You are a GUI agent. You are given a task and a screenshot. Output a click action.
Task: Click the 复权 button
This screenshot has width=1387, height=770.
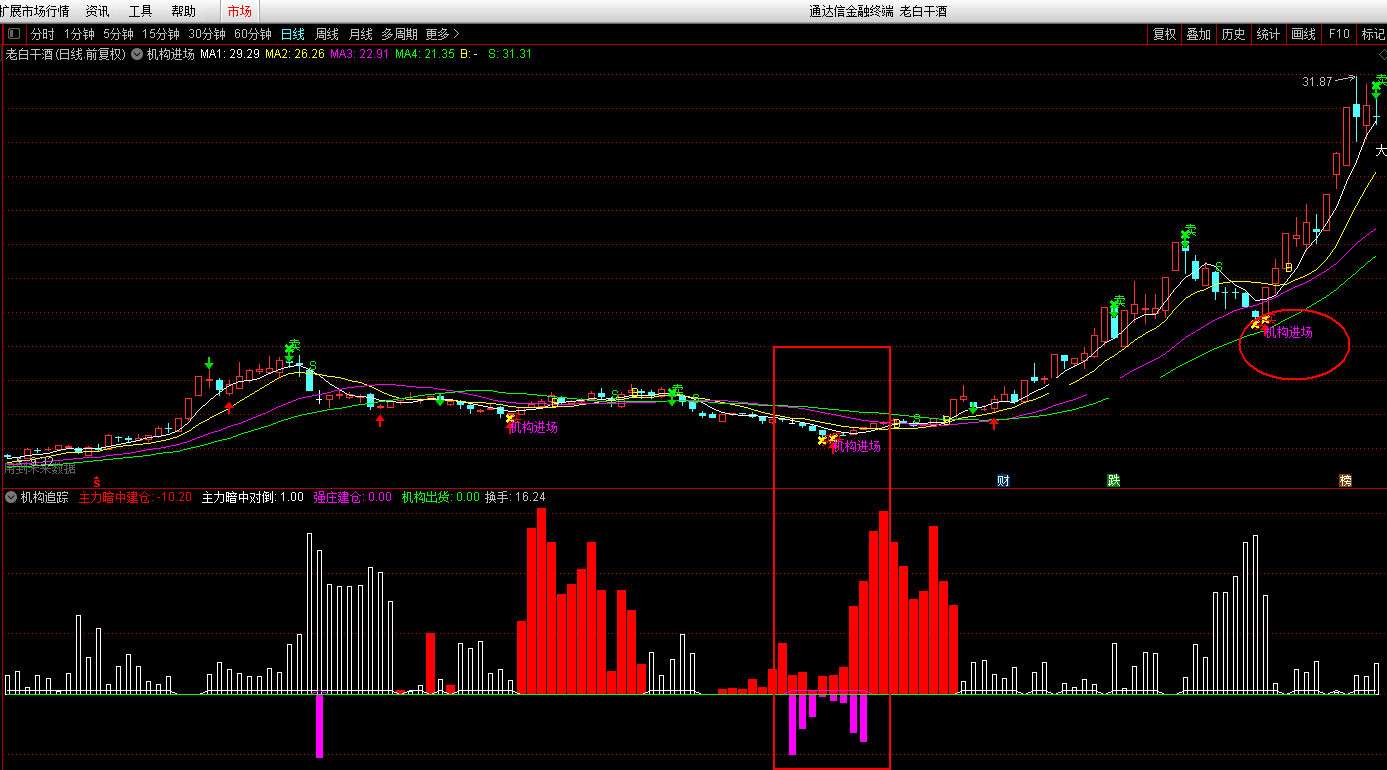point(1164,34)
